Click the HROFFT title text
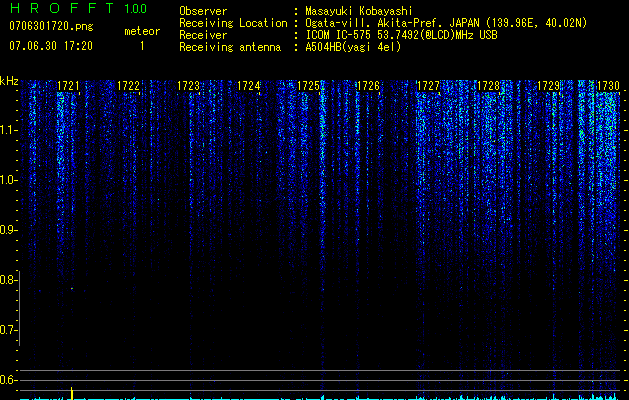 [62, 8]
